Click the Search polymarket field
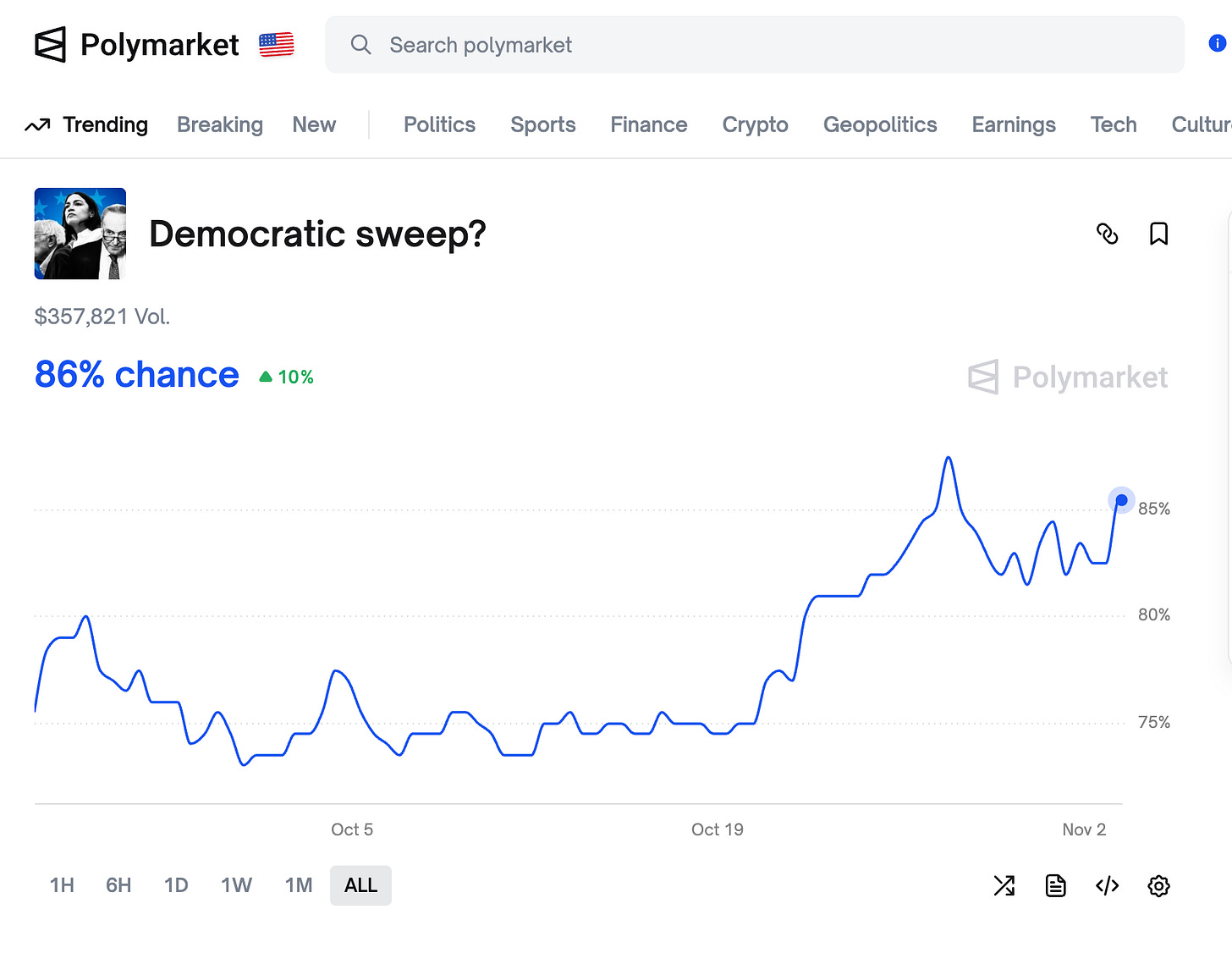The image size is (1232, 953). coord(753,45)
